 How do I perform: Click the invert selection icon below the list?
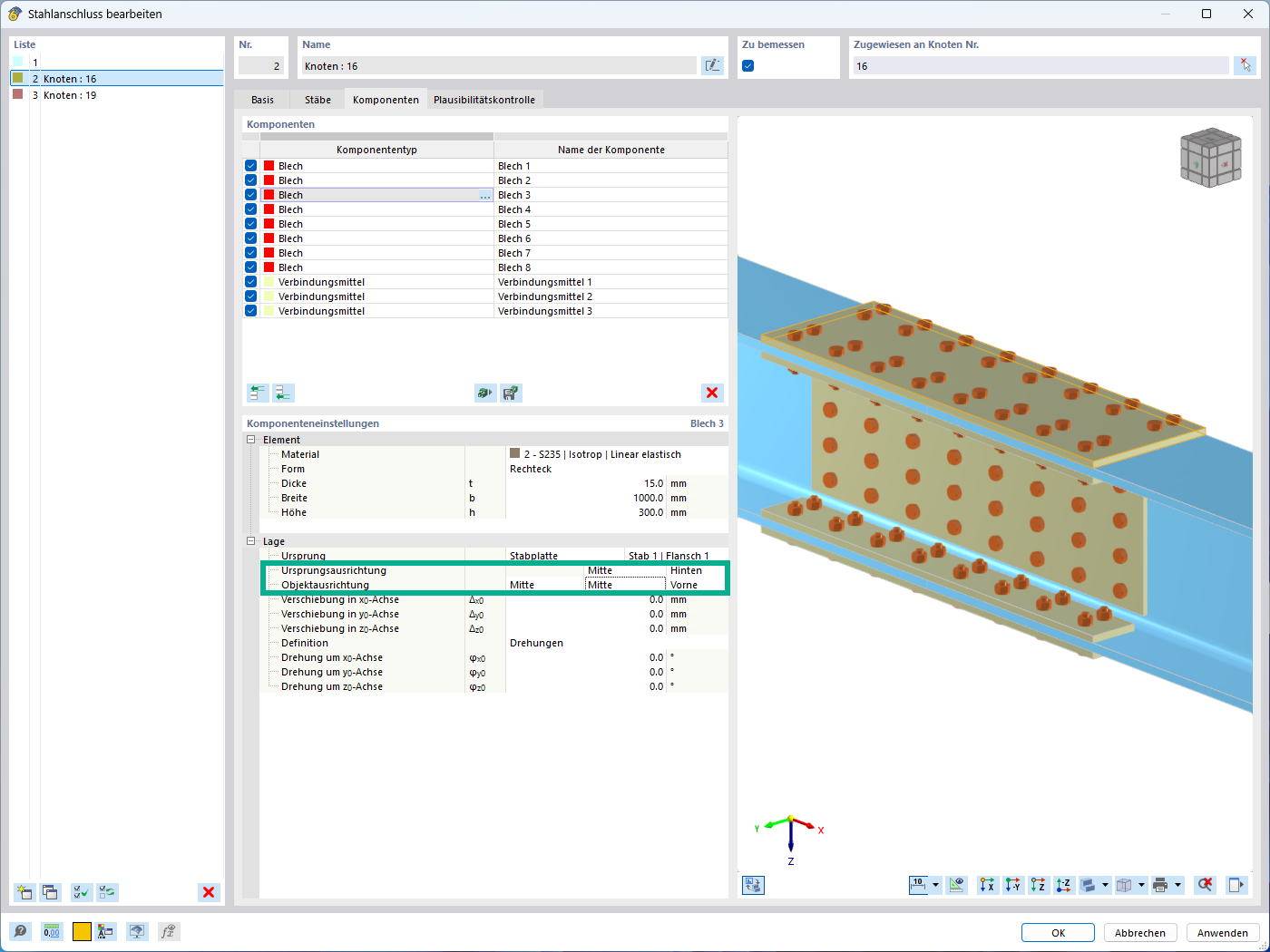coord(107,892)
